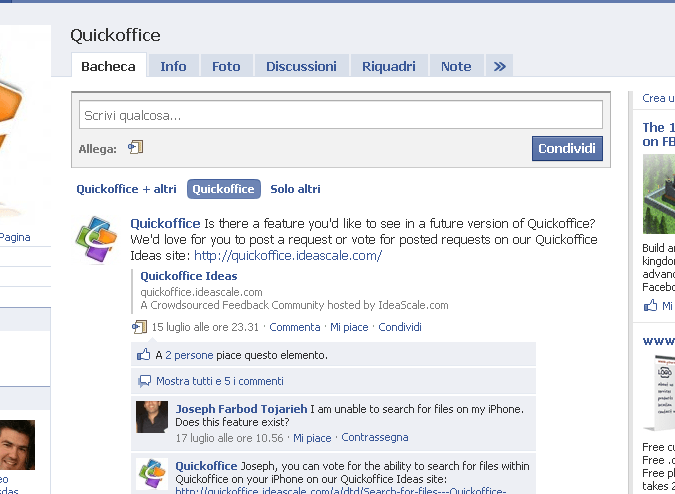Click the Condividi share button
This screenshot has width=675, height=494.
point(567,148)
